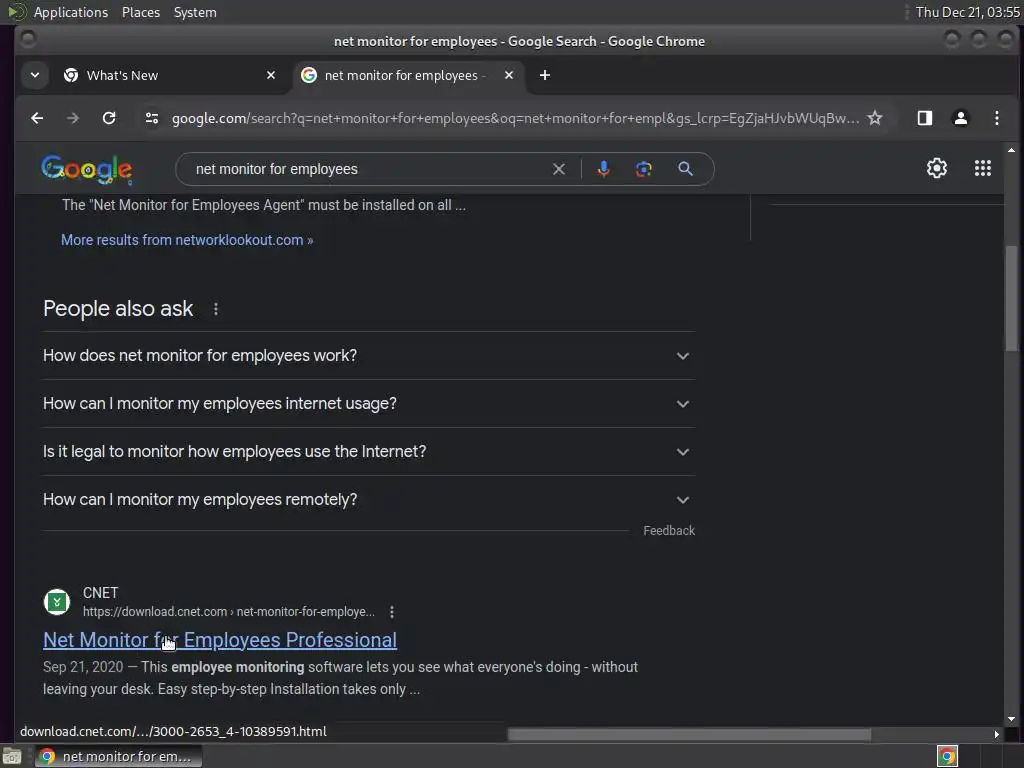Click show desktop icon in taskbar

12,757
